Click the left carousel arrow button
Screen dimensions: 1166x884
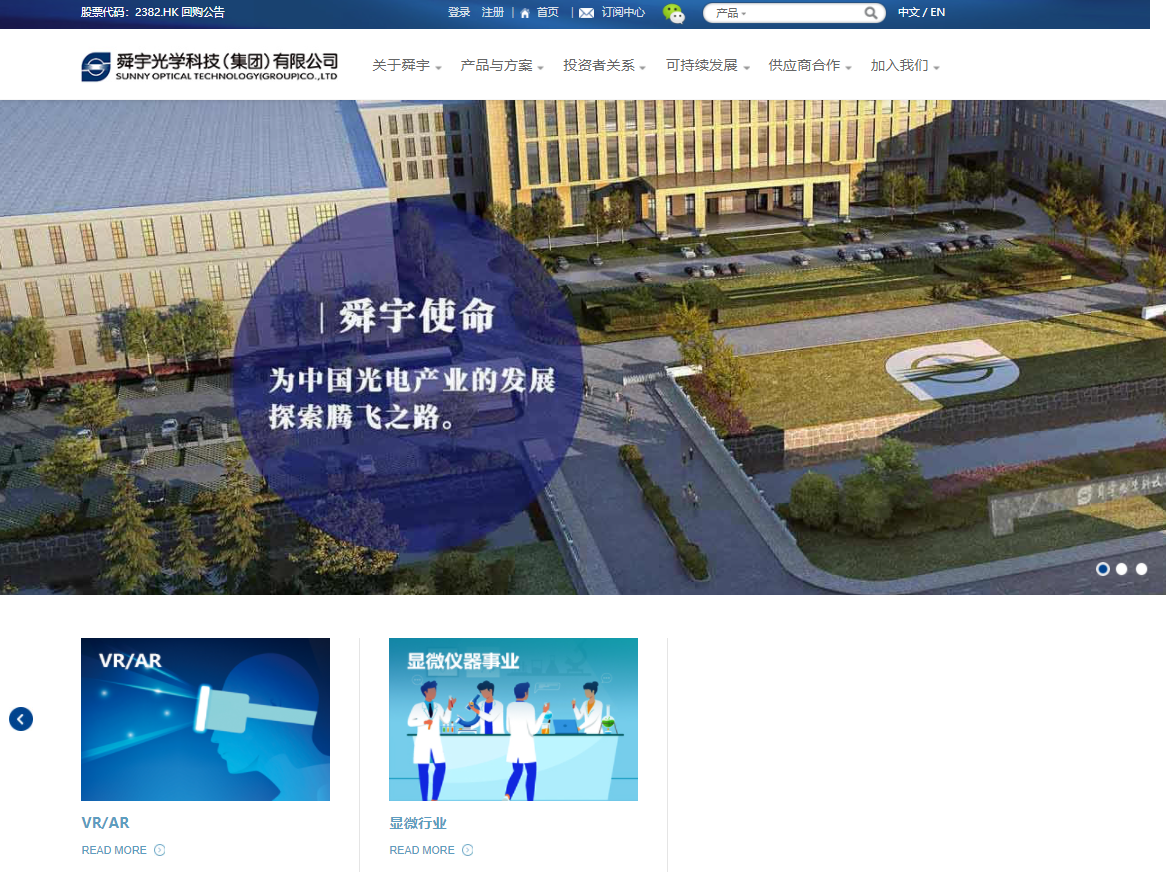click(20, 718)
